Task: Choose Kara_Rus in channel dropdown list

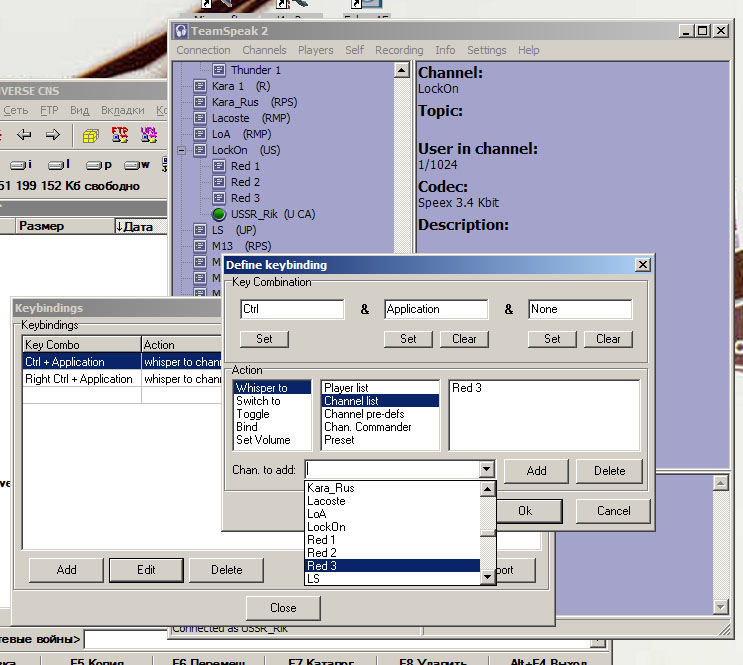Action: pos(392,488)
